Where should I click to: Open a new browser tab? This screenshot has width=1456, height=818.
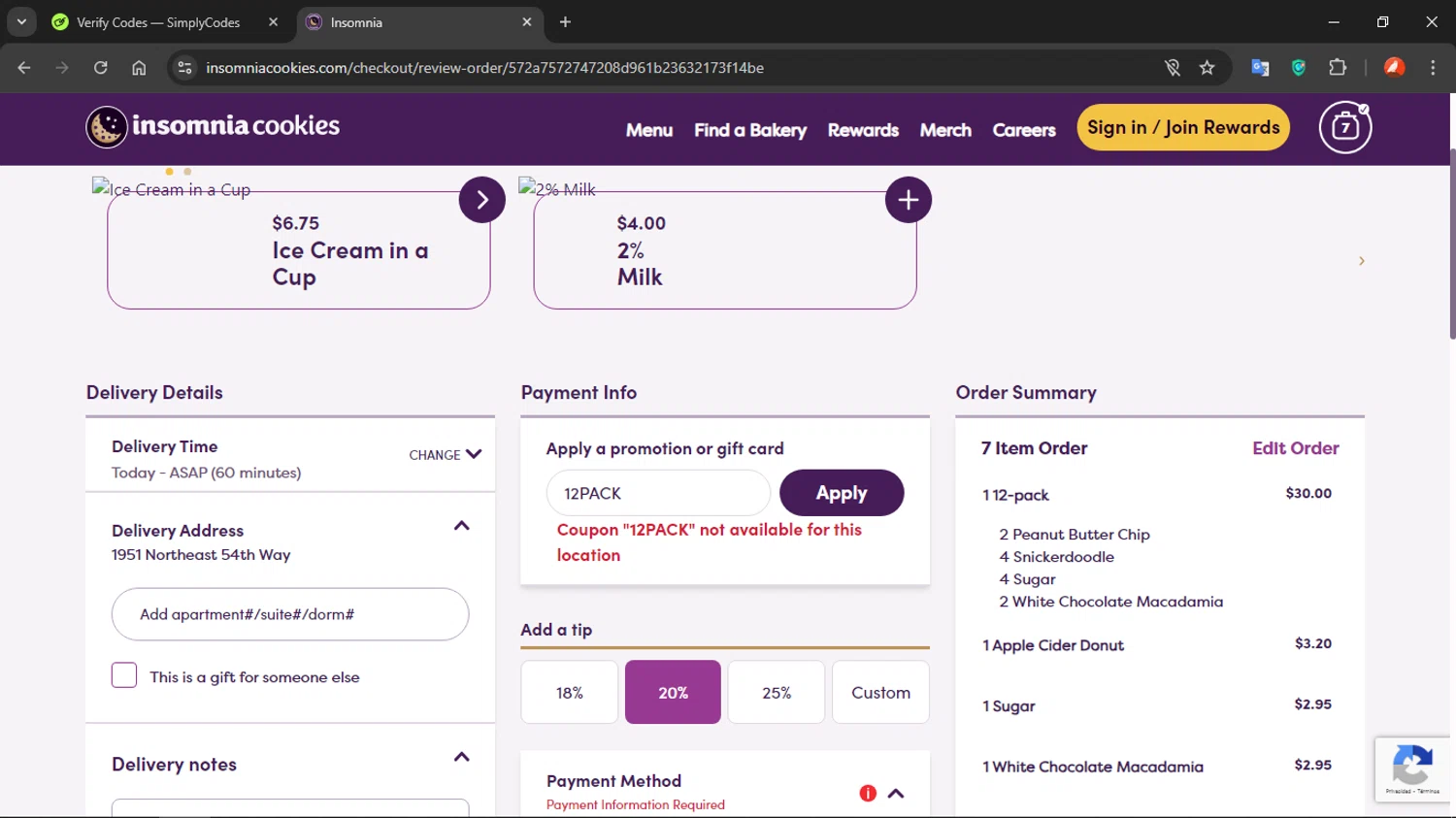[565, 21]
